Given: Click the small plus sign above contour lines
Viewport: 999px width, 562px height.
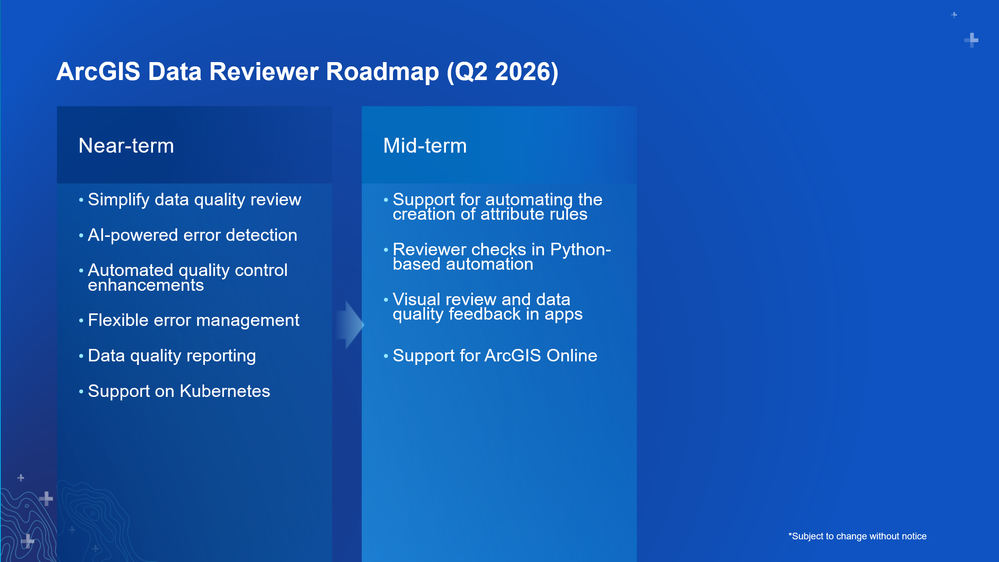Looking at the screenshot, I should coord(21,477).
